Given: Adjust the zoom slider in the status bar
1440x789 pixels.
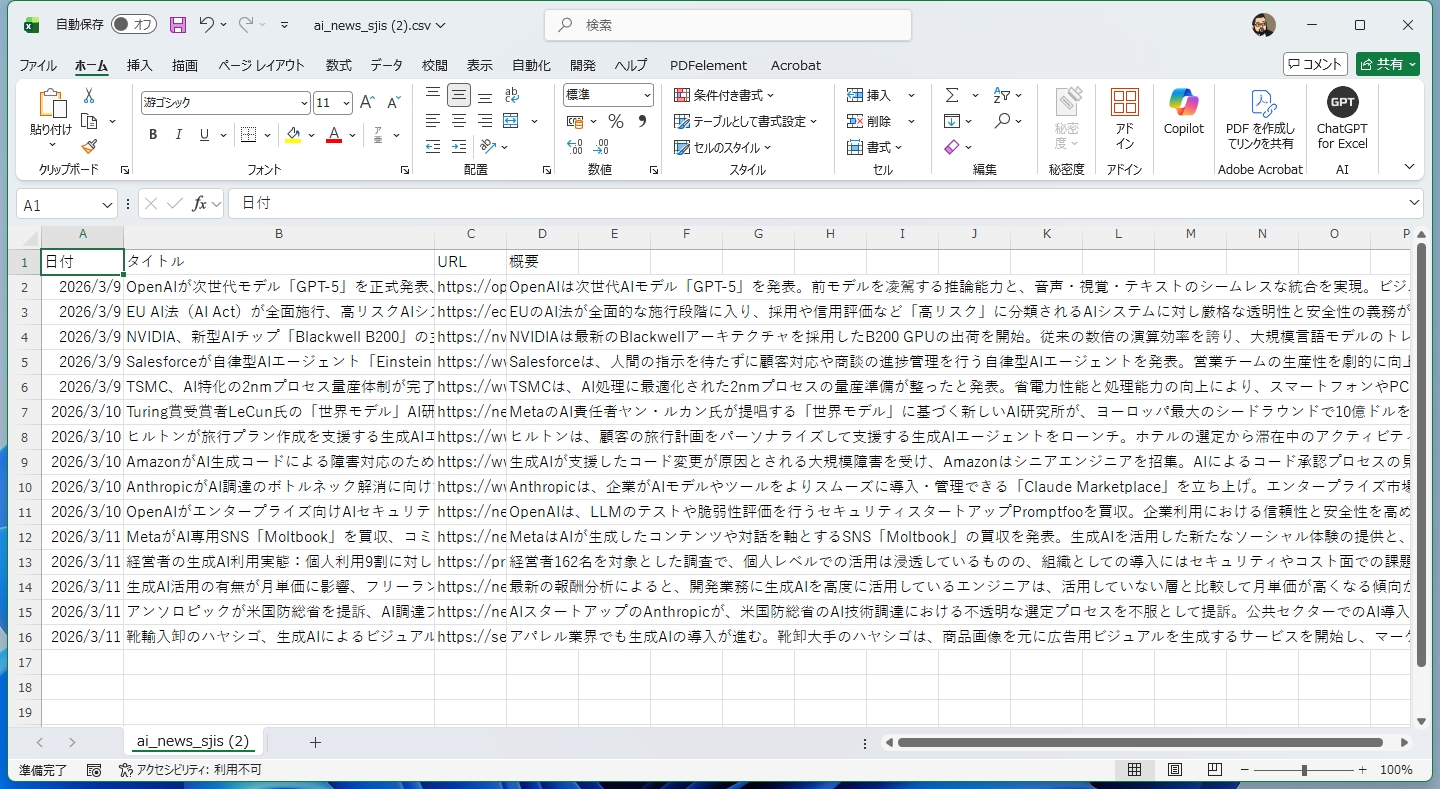Looking at the screenshot, I should (1305, 770).
